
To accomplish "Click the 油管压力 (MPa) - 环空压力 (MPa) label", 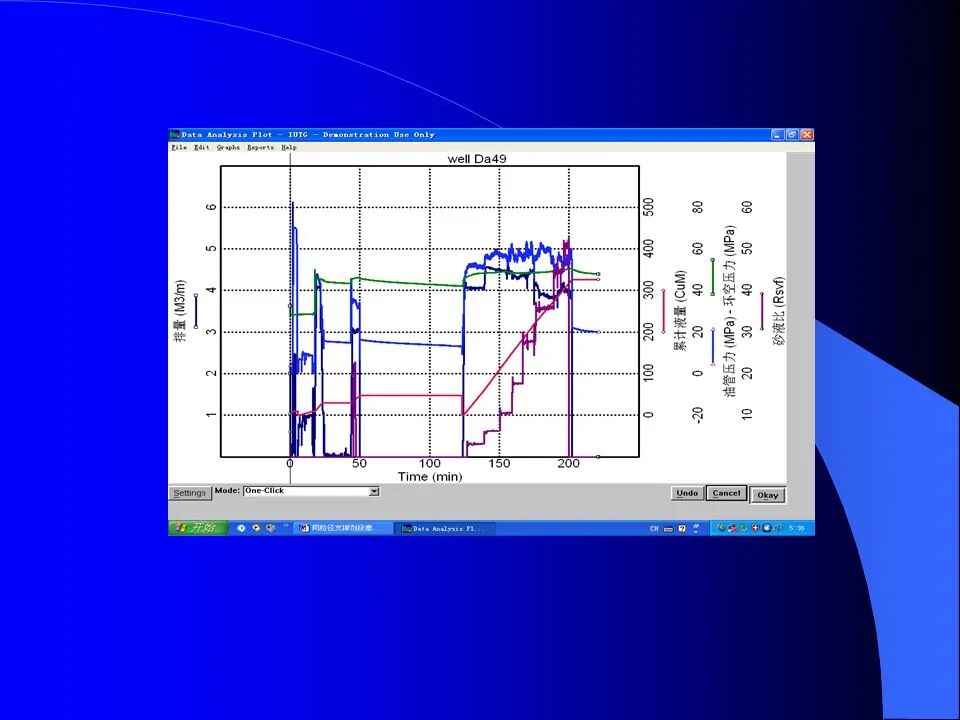I will click(x=730, y=311).
